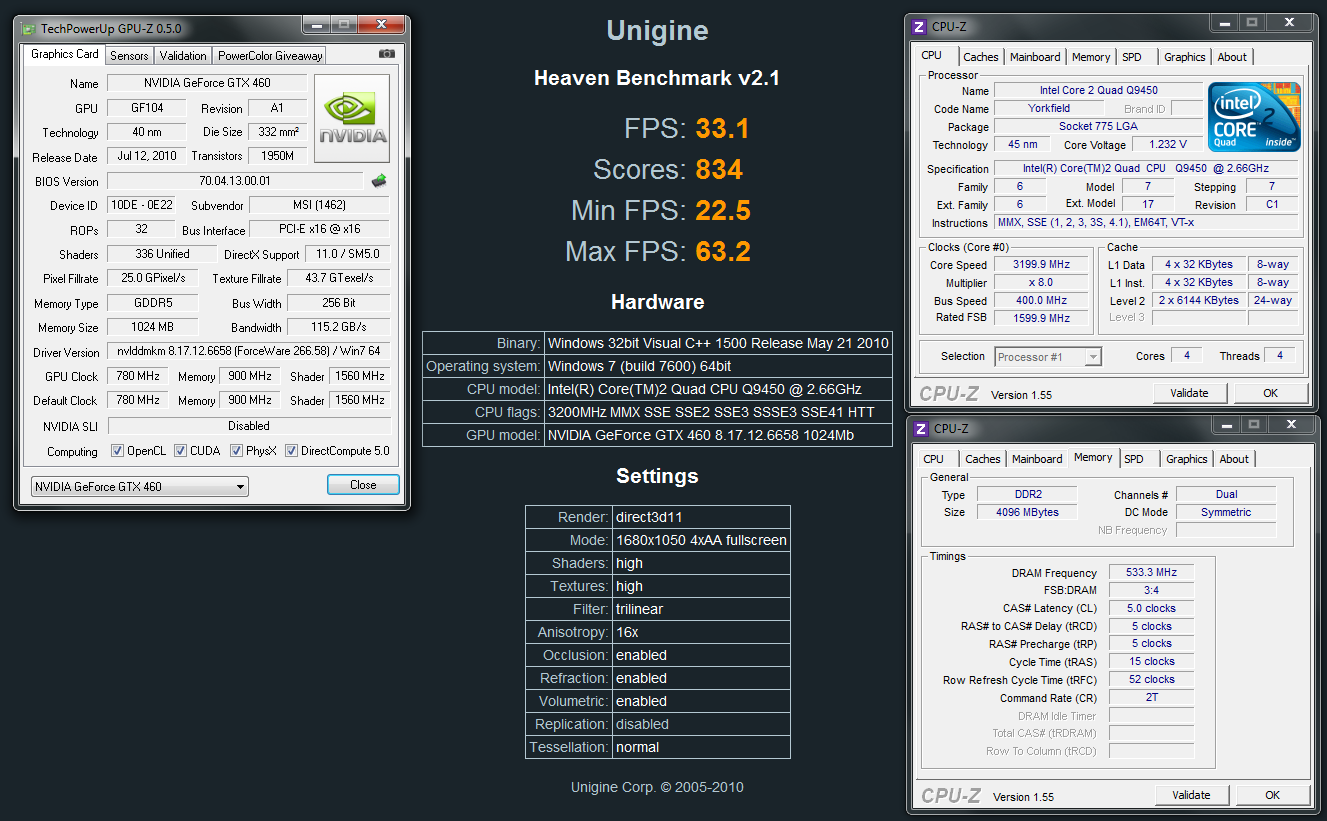Click the Code Name field Yorkfield
This screenshot has height=821, width=1327.
tap(1049, 108)
